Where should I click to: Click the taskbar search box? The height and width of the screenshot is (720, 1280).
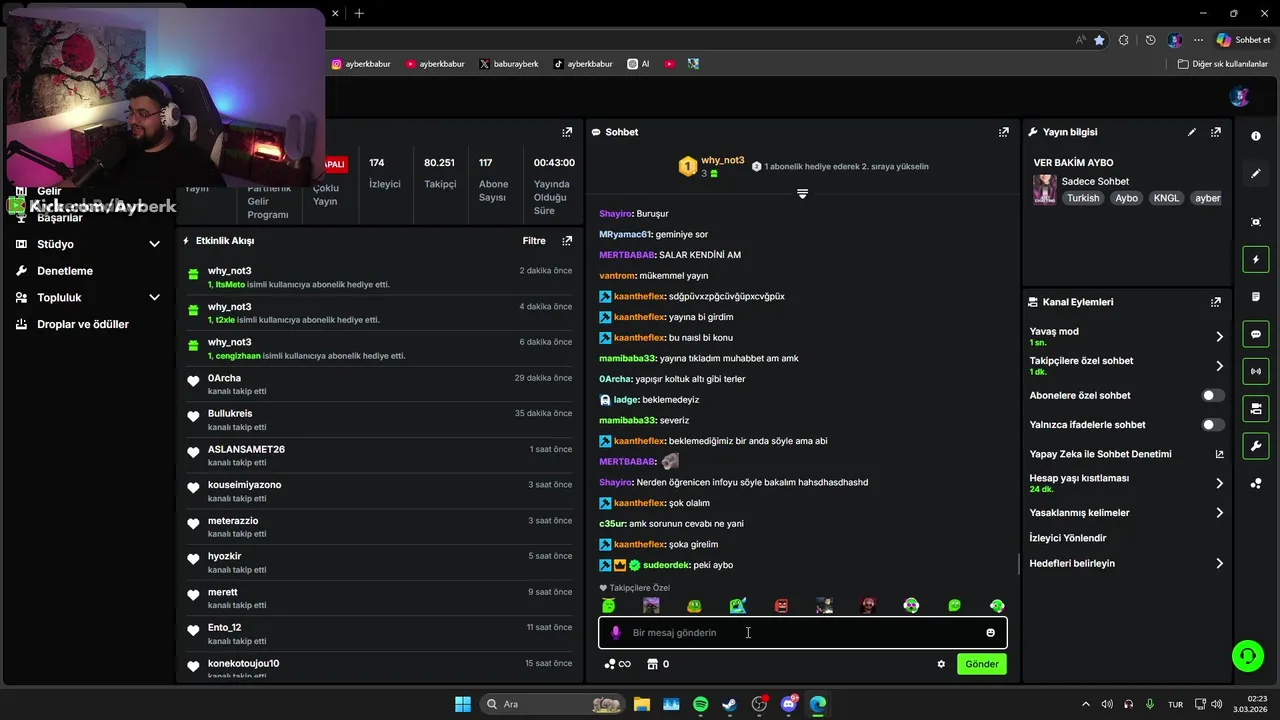point(553,704)
